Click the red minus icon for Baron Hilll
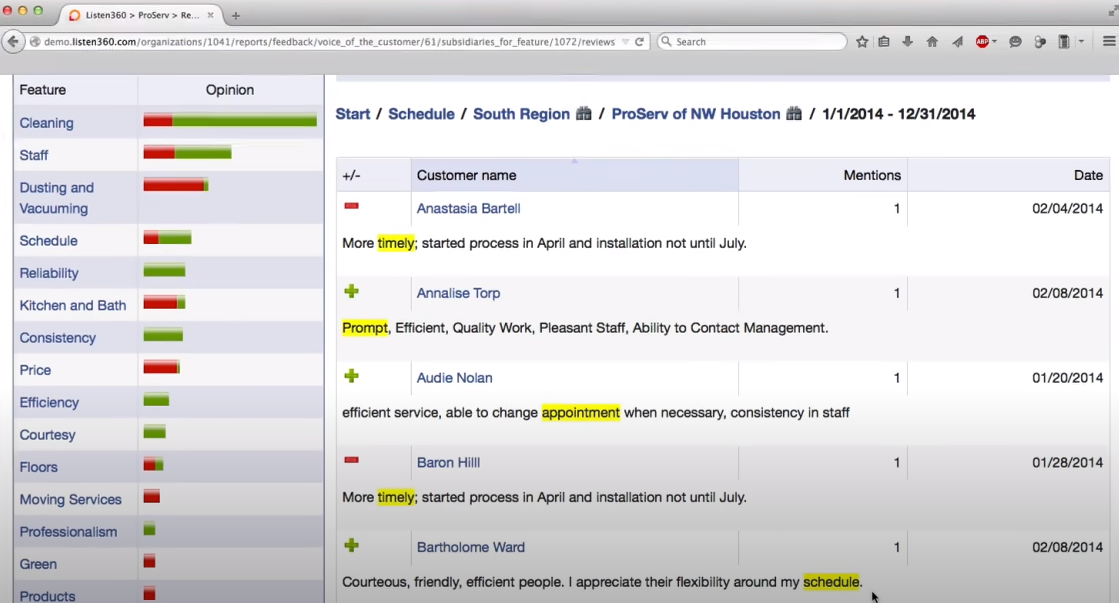The height and width of the screenshot is (603, 1119). [351, 460]
